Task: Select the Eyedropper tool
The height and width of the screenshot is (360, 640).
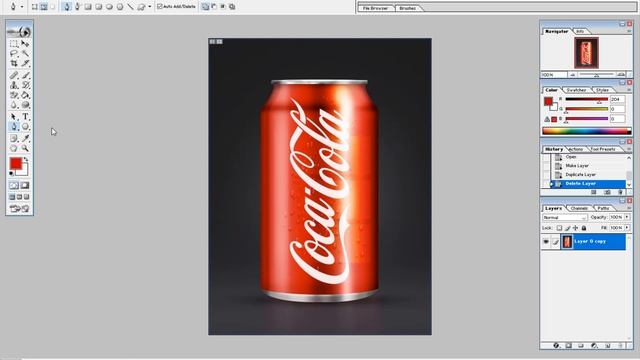Action: click(25, 138)
